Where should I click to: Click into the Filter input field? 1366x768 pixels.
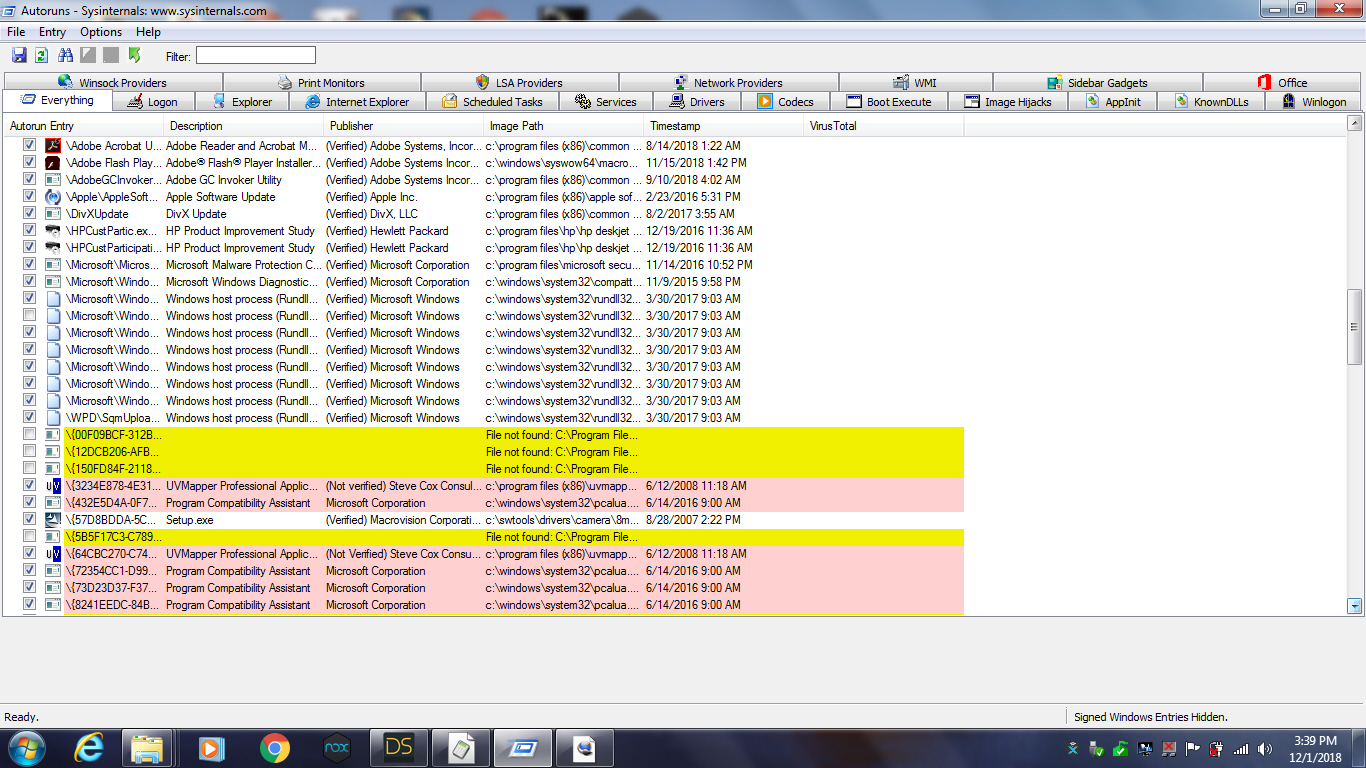coord(255,55)
